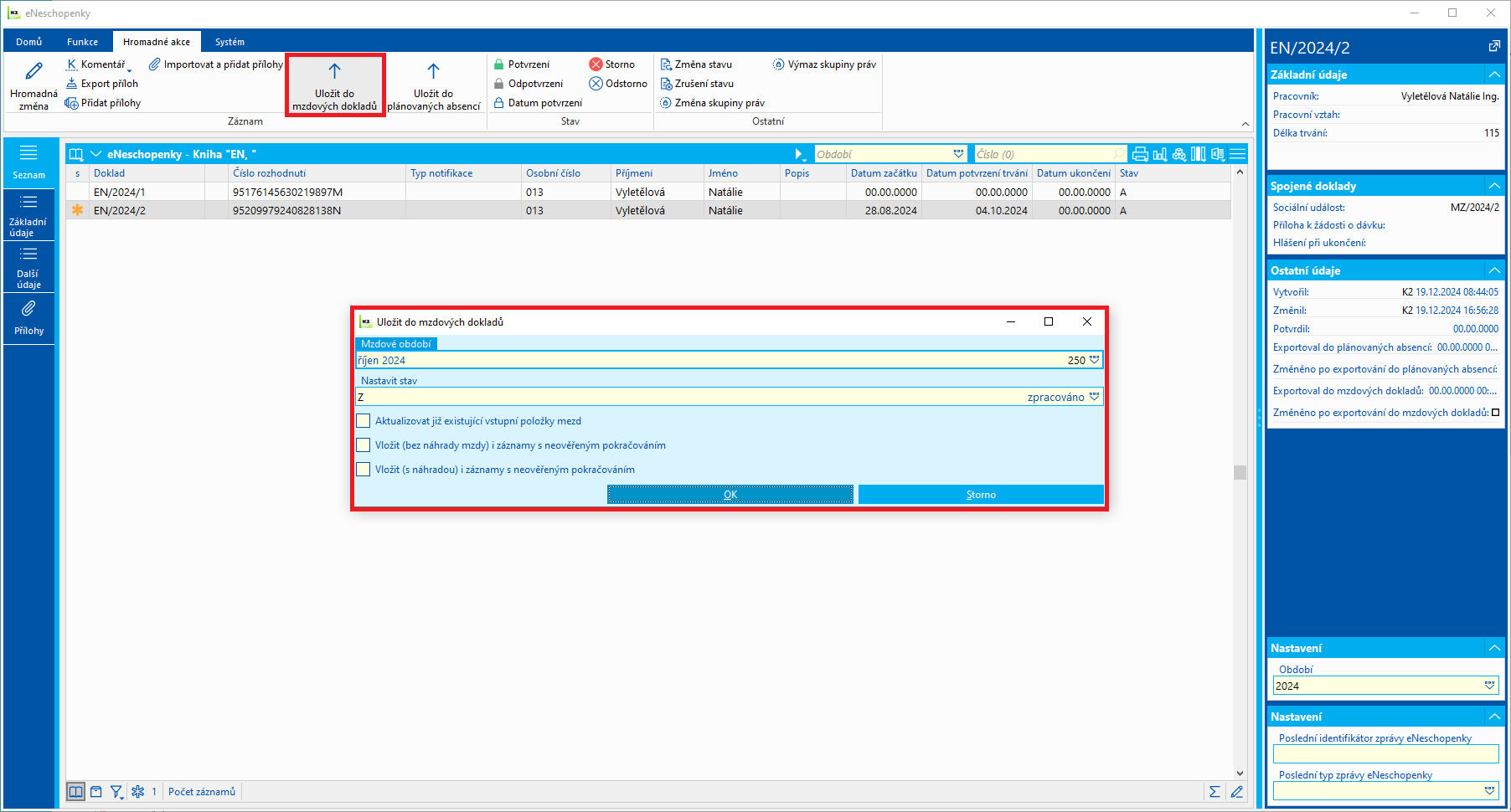
Task: Switch to the Funkce tab
Action: coord(82,42)
